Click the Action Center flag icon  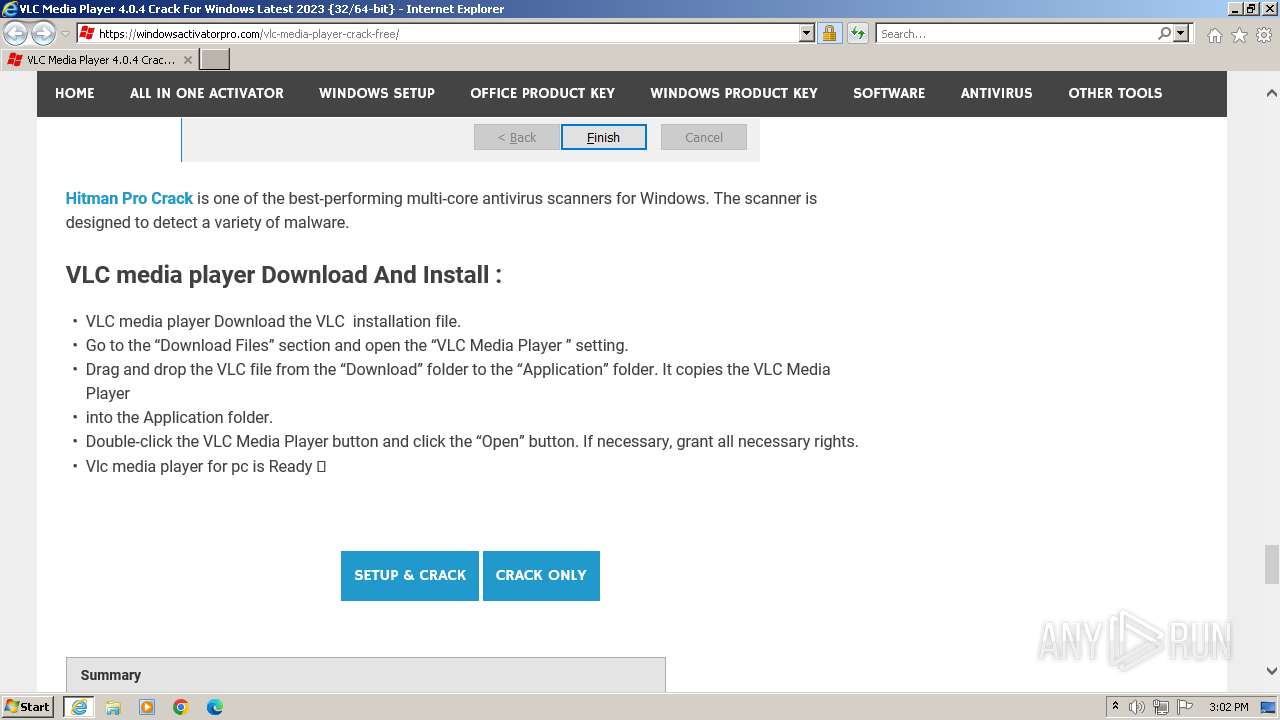coord(1184,707)
